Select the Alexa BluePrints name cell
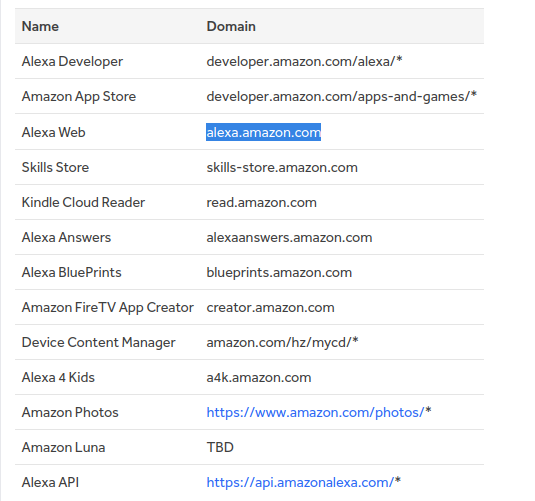 point(72,272)
